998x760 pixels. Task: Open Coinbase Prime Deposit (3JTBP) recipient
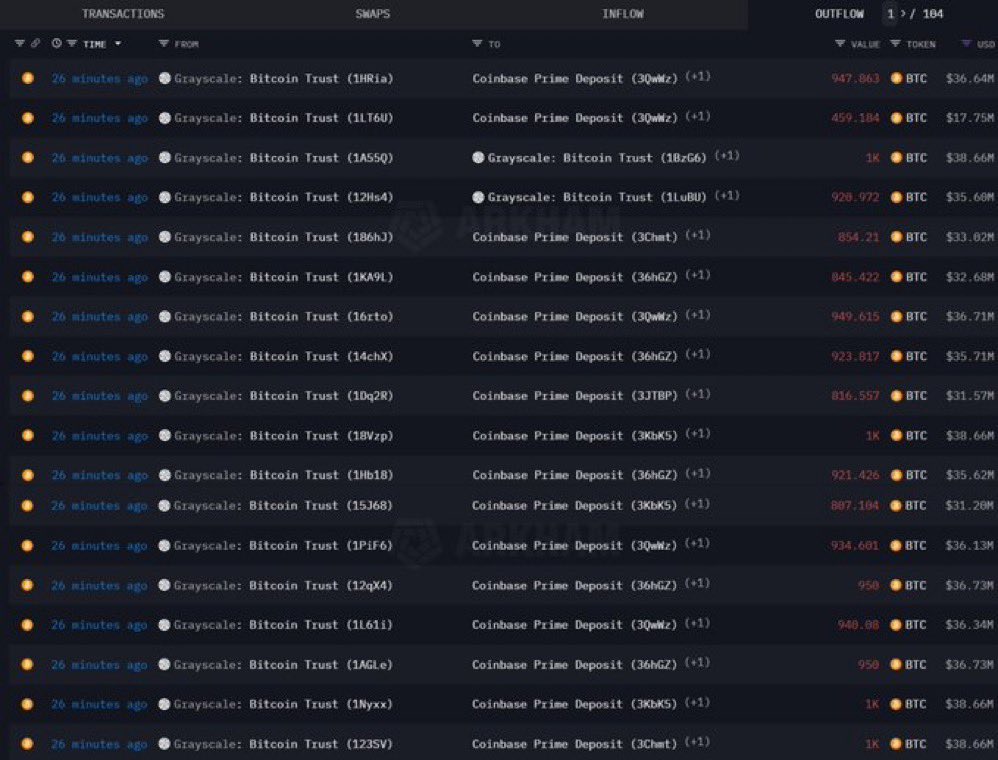575,396
